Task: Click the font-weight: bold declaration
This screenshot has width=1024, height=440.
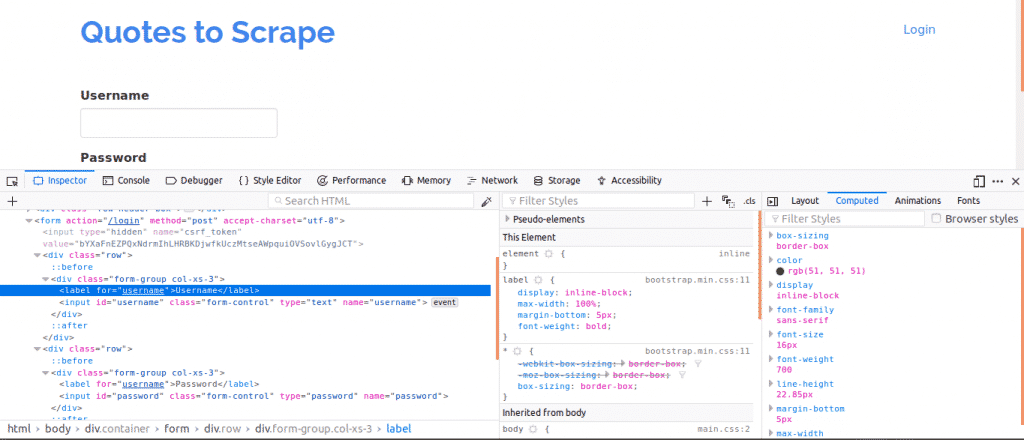Action: [564, 326]
